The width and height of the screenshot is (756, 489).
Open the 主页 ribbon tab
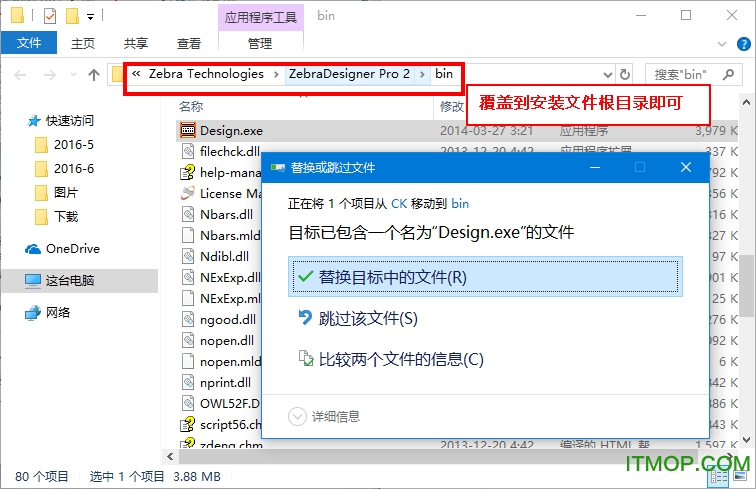(83, 43)
